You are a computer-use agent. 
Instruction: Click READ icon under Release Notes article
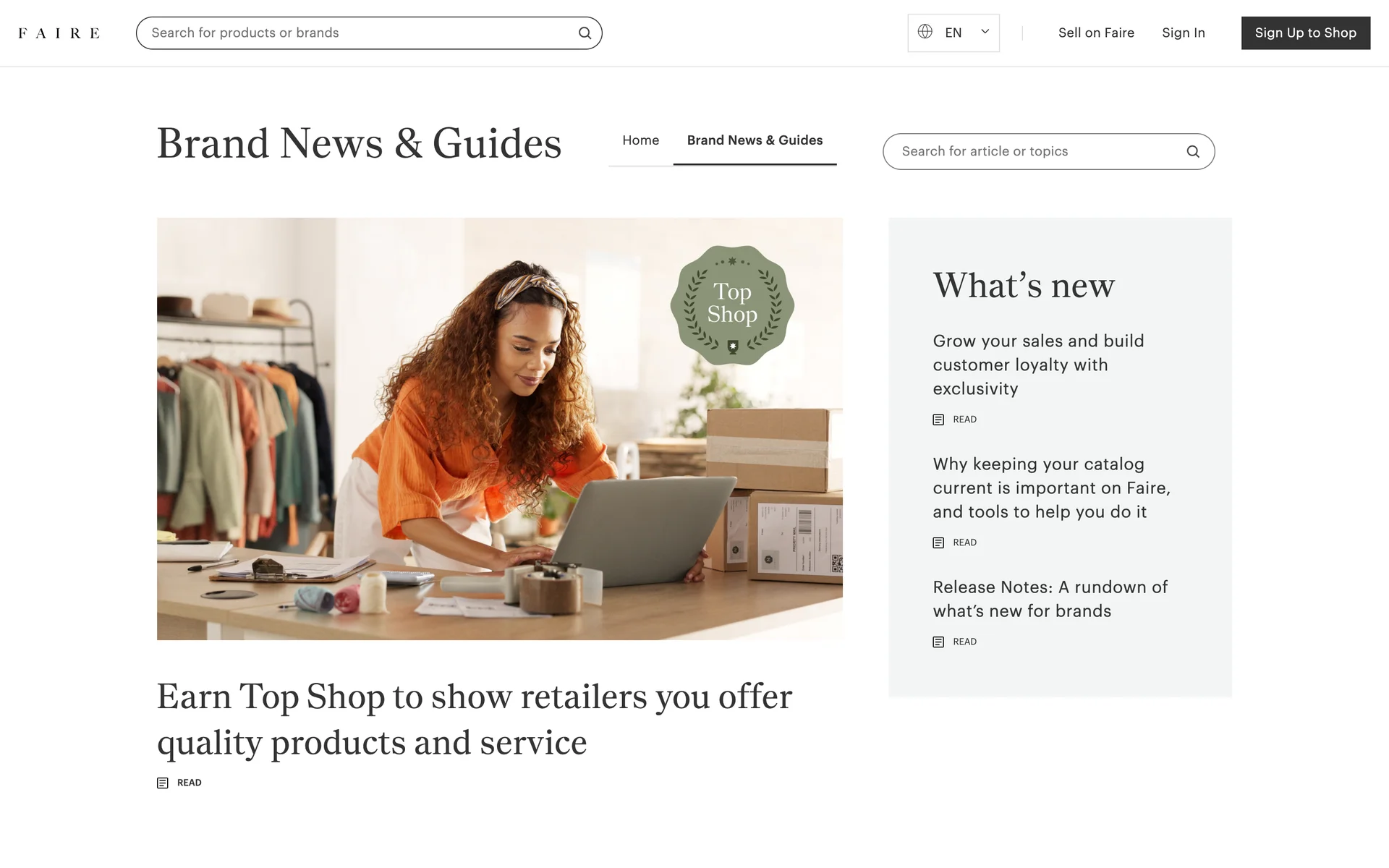click(x=938, y=642)
